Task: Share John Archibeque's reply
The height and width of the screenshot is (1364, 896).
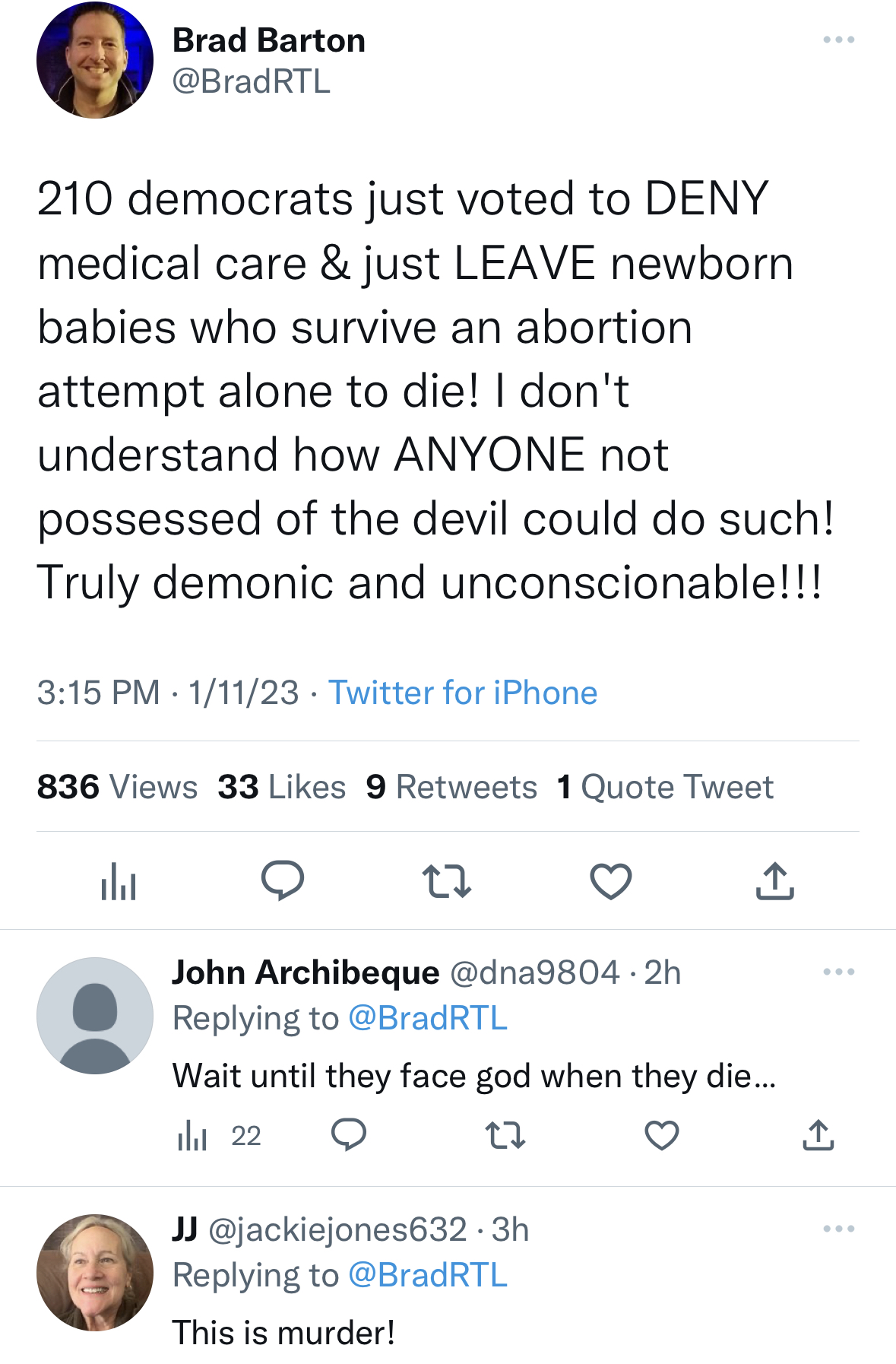Action: pyautogui.click(x=818, y=1135)
